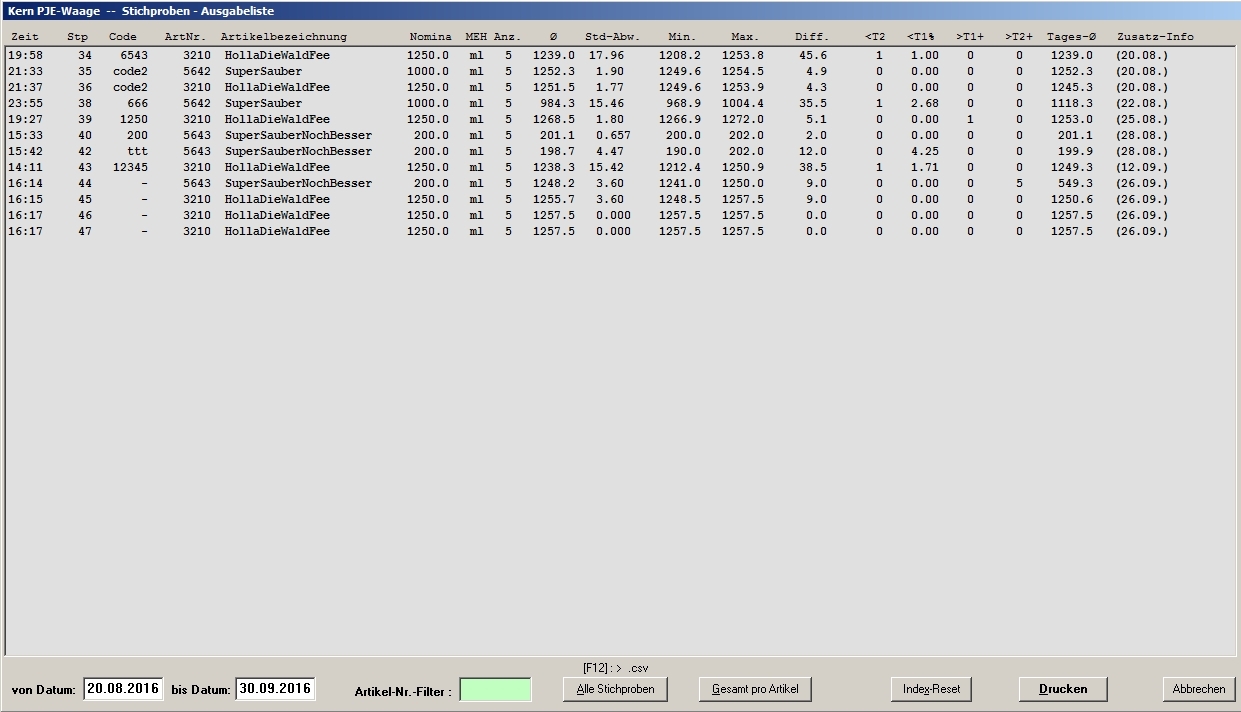Image resolution: width=1241 pixels, height=712 pixels.
Task: Click the Tages-Ø column header
Action: 1071,37
